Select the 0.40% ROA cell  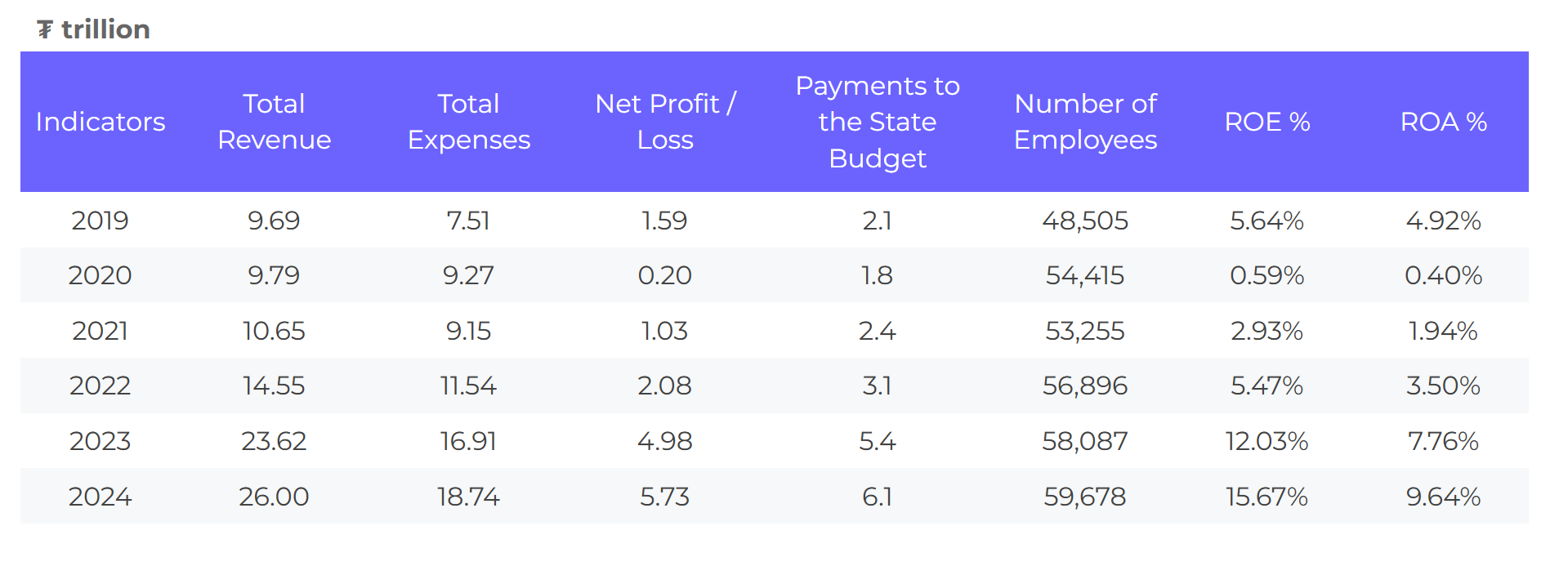point(1443,275)
